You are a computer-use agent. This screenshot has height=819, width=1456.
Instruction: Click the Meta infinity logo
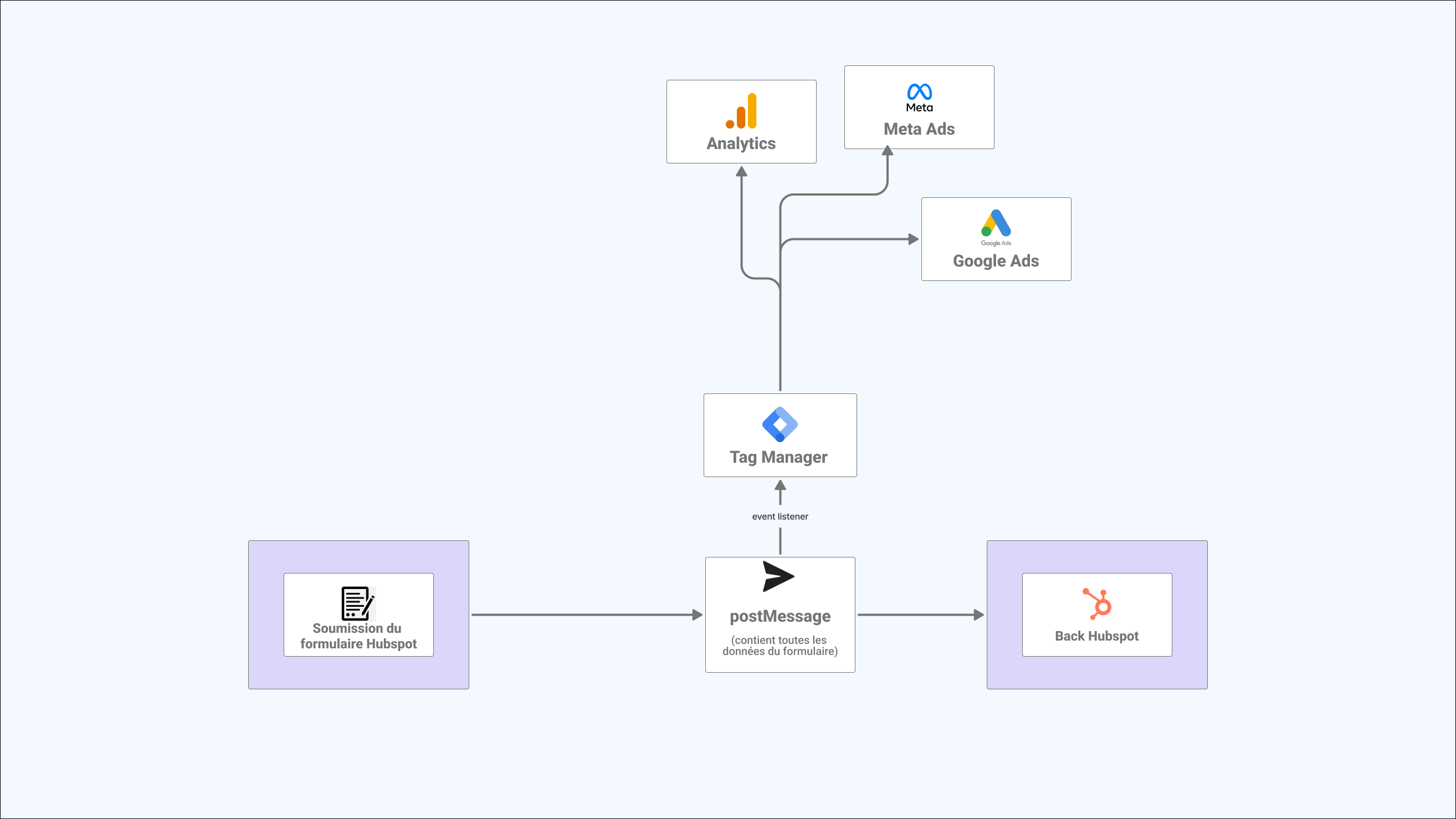[x=919, y=91]
